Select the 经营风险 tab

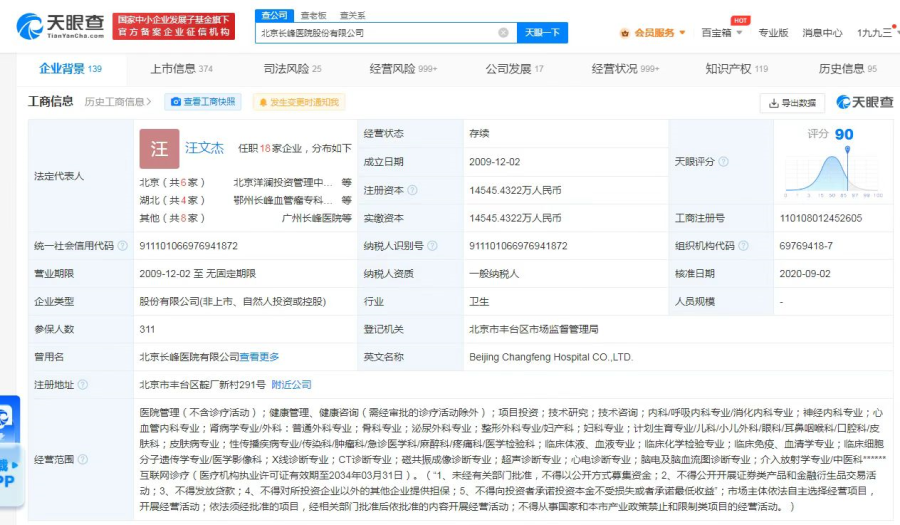(403, 69)
